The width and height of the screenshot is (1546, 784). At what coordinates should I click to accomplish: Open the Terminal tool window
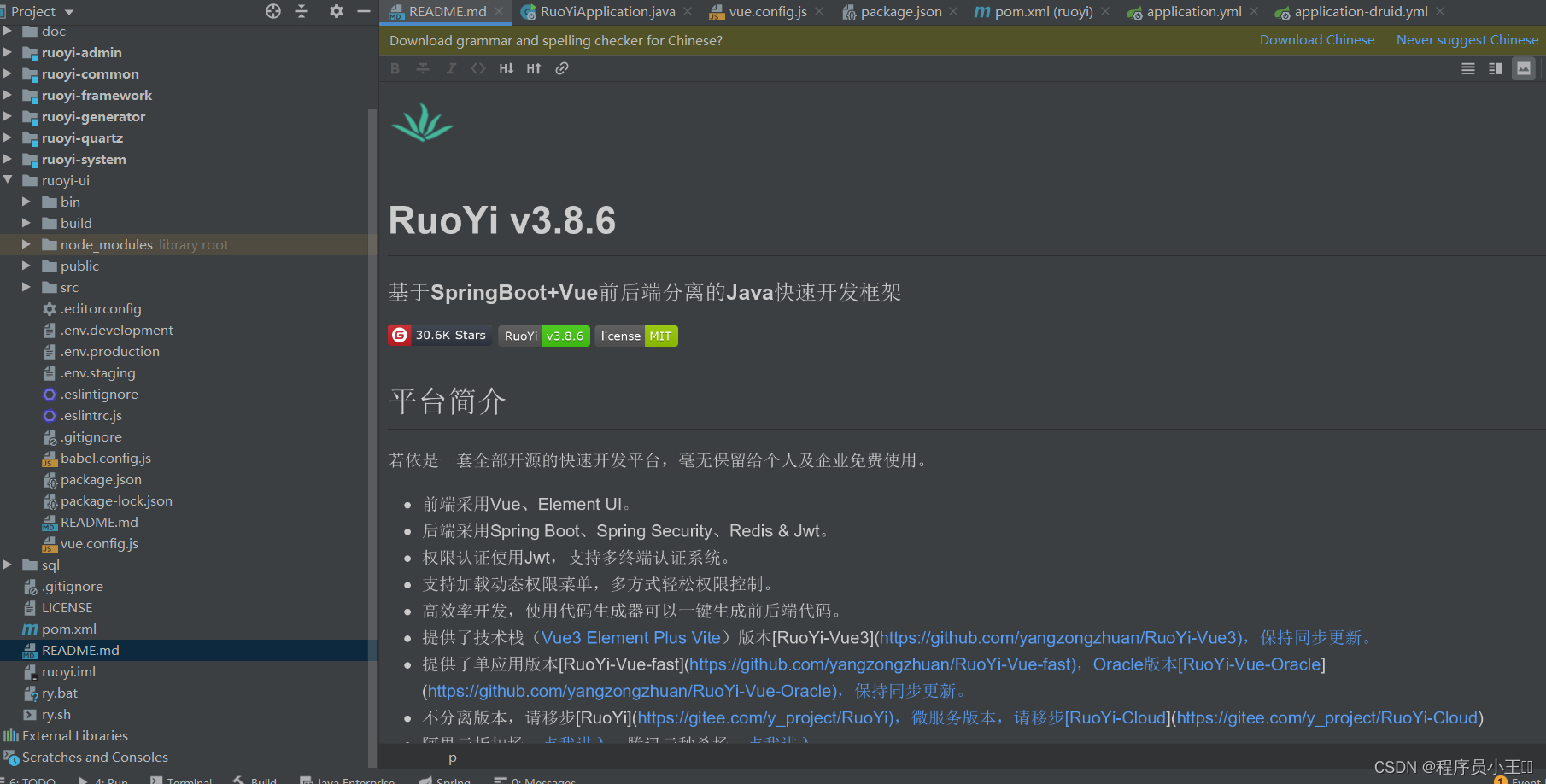181,780
